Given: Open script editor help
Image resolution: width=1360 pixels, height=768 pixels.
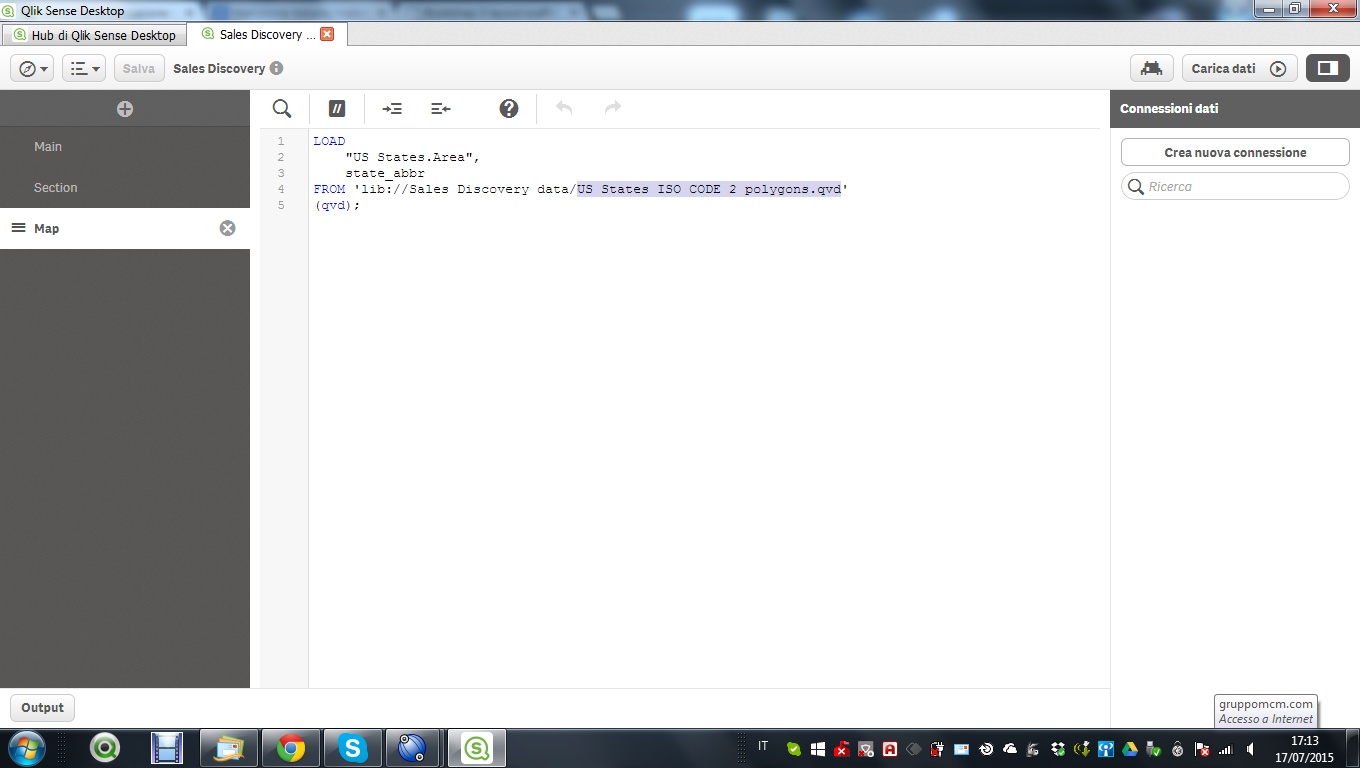Looking at the screenshot, I should 509,108.
